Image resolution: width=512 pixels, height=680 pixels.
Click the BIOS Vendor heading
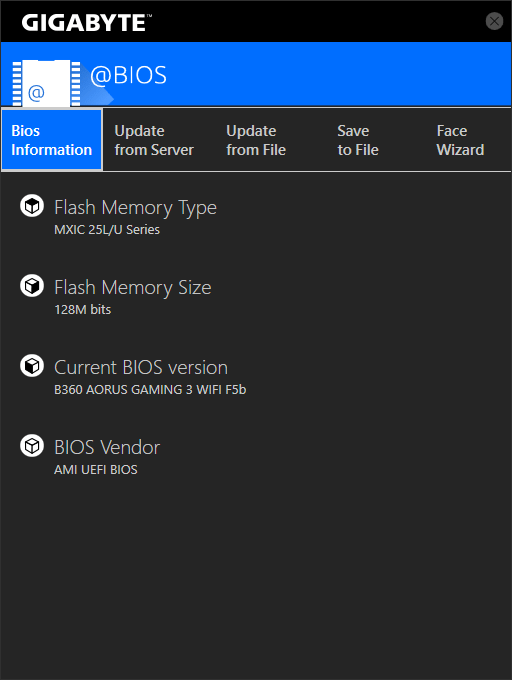tap(107, 448)
